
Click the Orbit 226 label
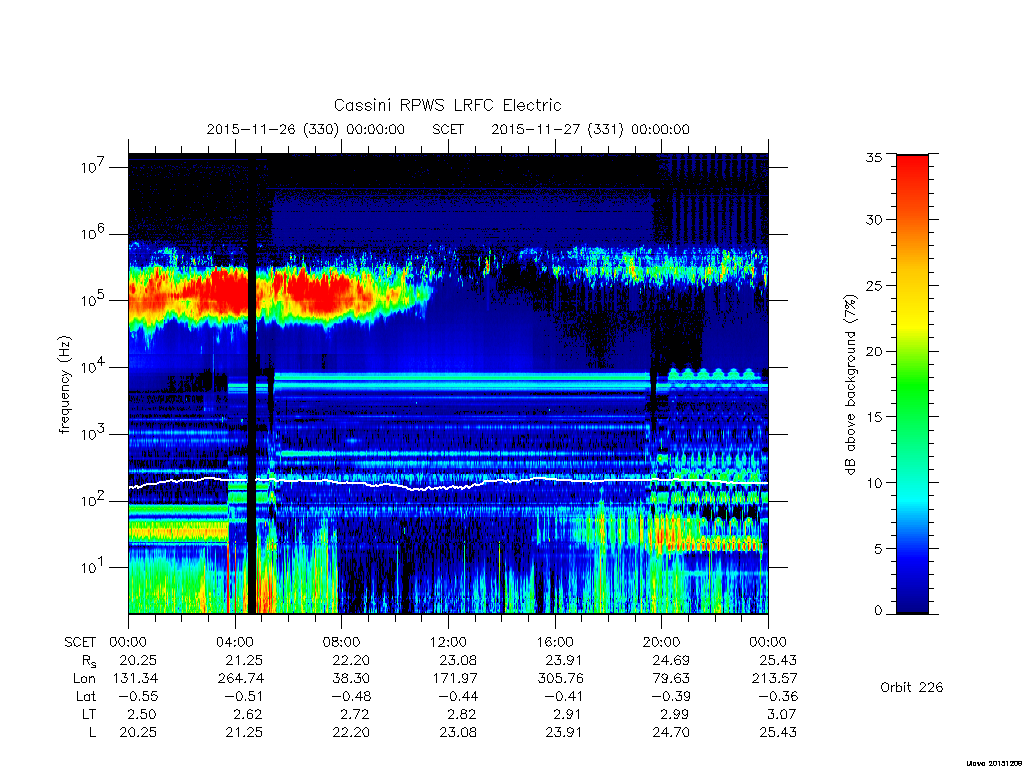tap(912, 687)
